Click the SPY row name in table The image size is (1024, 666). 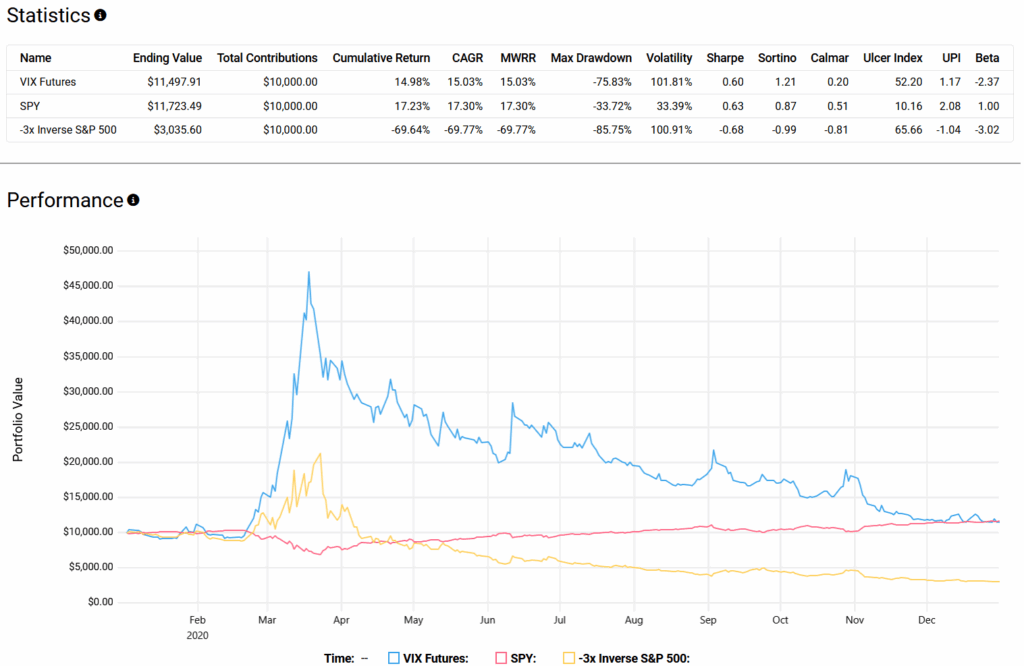pyautogui.click(x=31, y=106)
